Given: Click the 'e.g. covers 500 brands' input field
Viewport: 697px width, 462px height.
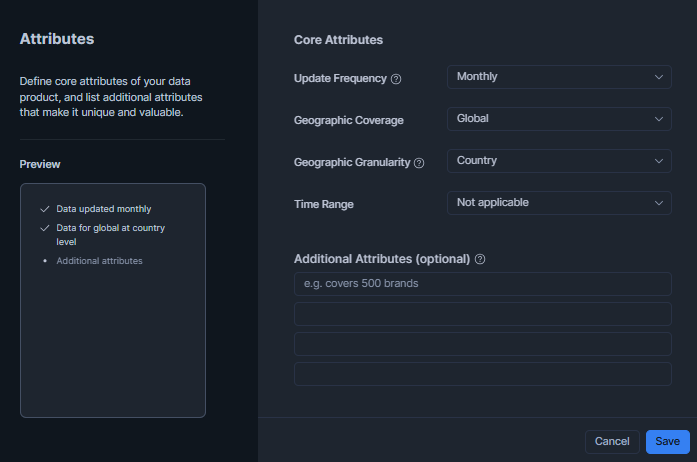Looking at the screenshot, I should 482,284.
